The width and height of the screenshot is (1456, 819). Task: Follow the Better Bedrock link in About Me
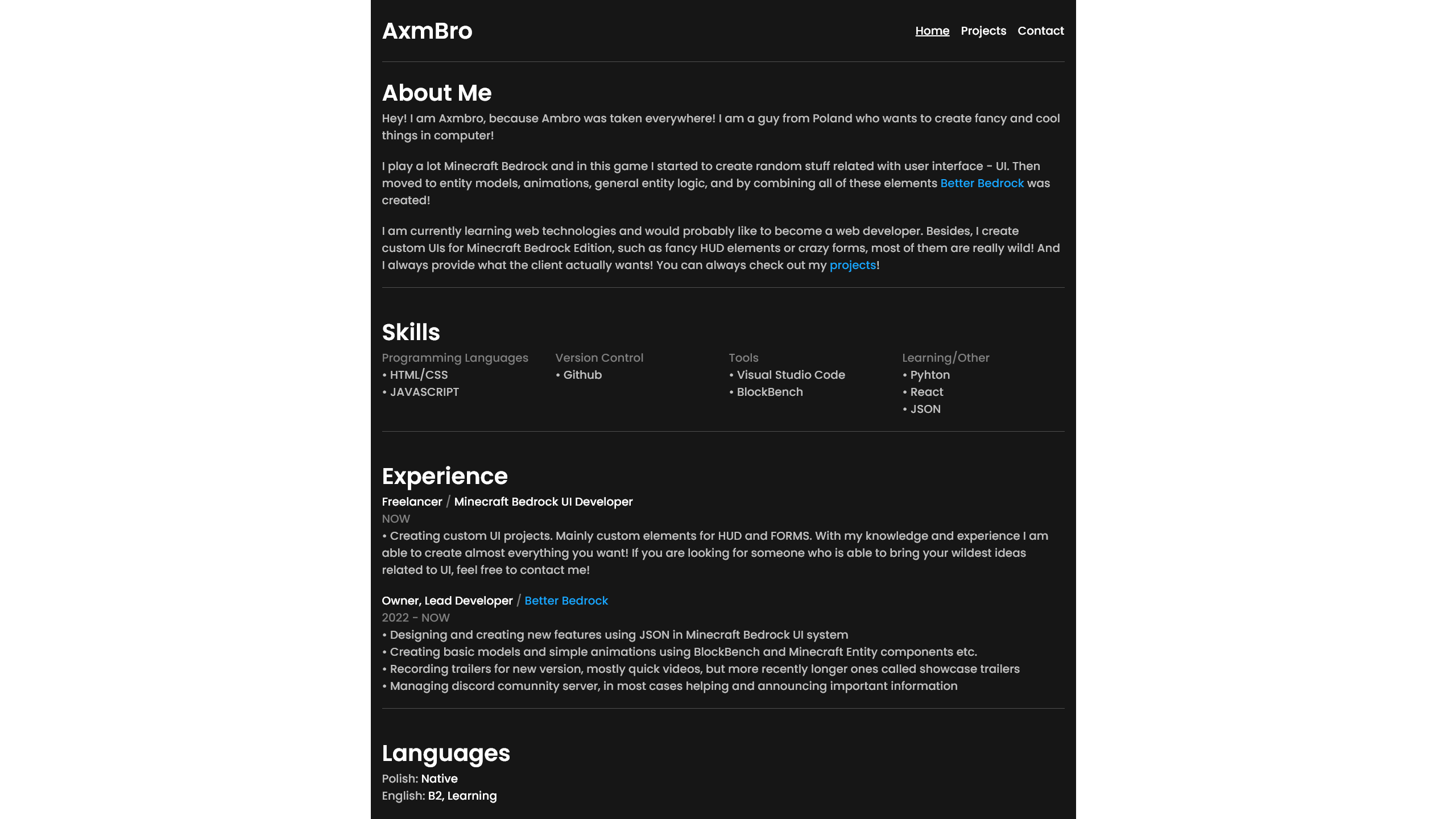point(982,183)
